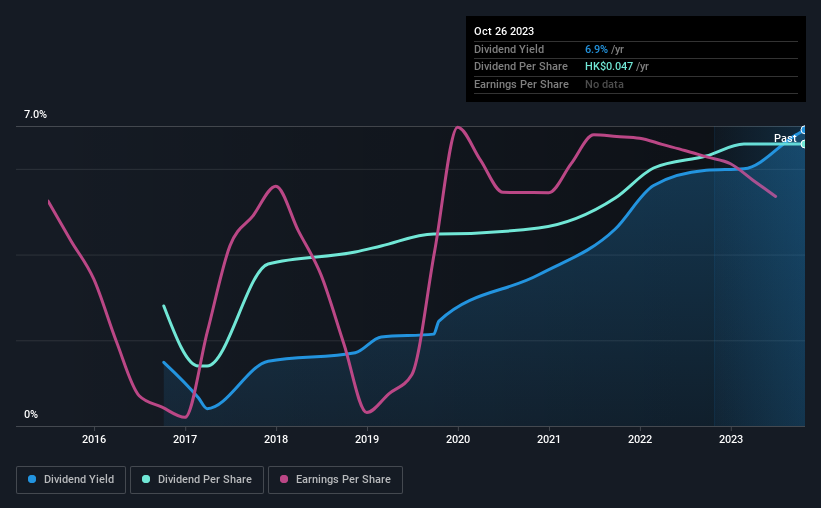Click the Past label on chart
The image size is (821, 508).
(785, 138)
